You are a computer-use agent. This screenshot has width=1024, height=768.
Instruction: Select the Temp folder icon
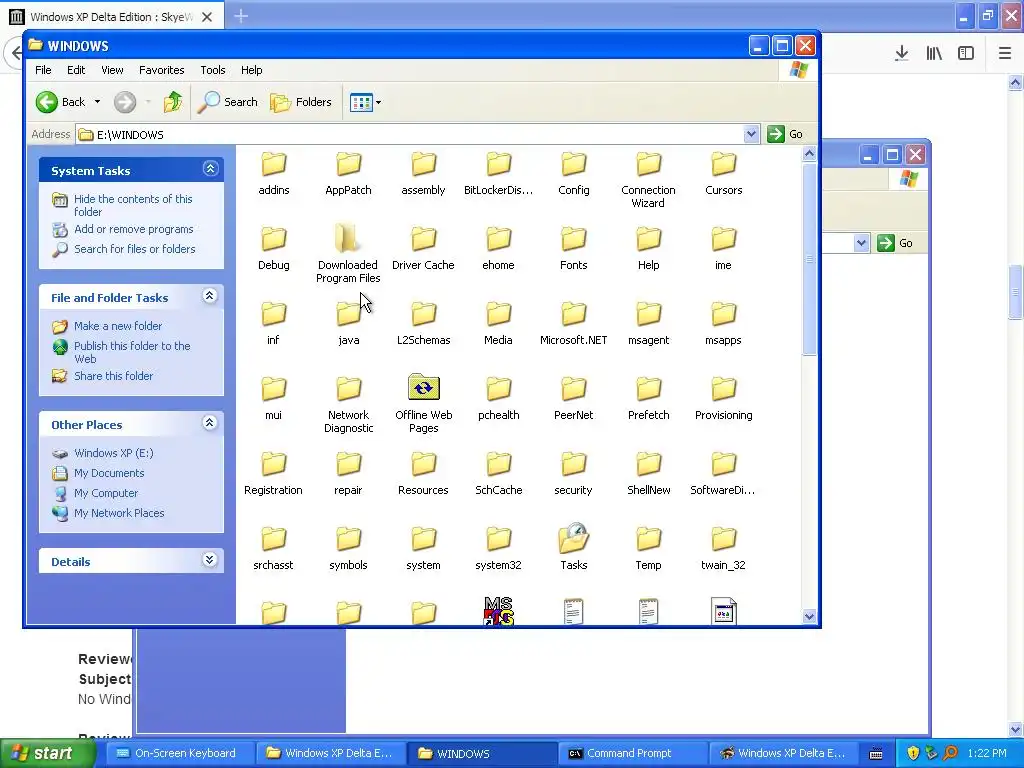point(648,539)
